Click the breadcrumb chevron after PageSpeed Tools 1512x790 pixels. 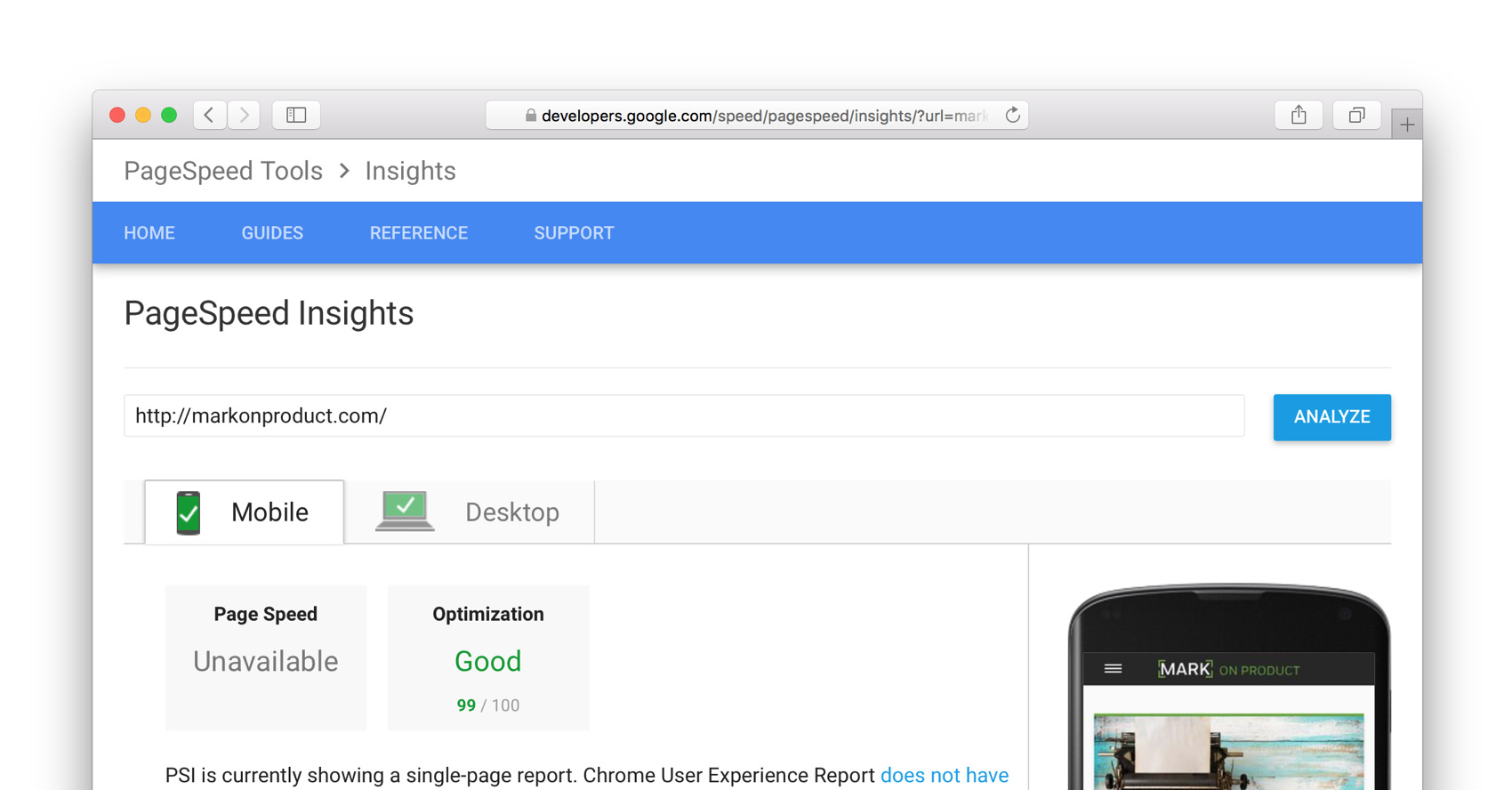[x=344, y=171]
